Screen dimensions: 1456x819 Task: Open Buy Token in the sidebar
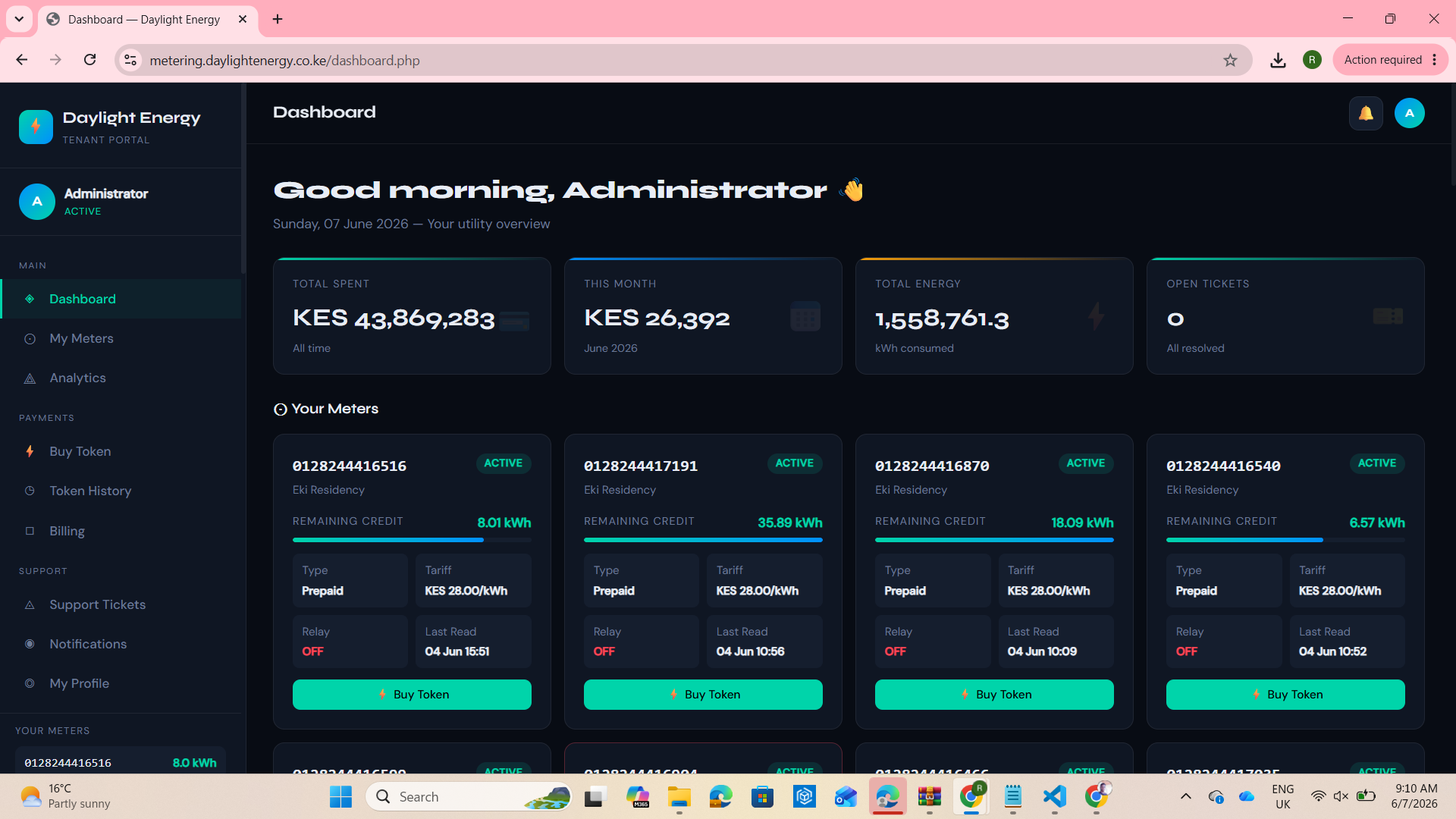(121, 451)
